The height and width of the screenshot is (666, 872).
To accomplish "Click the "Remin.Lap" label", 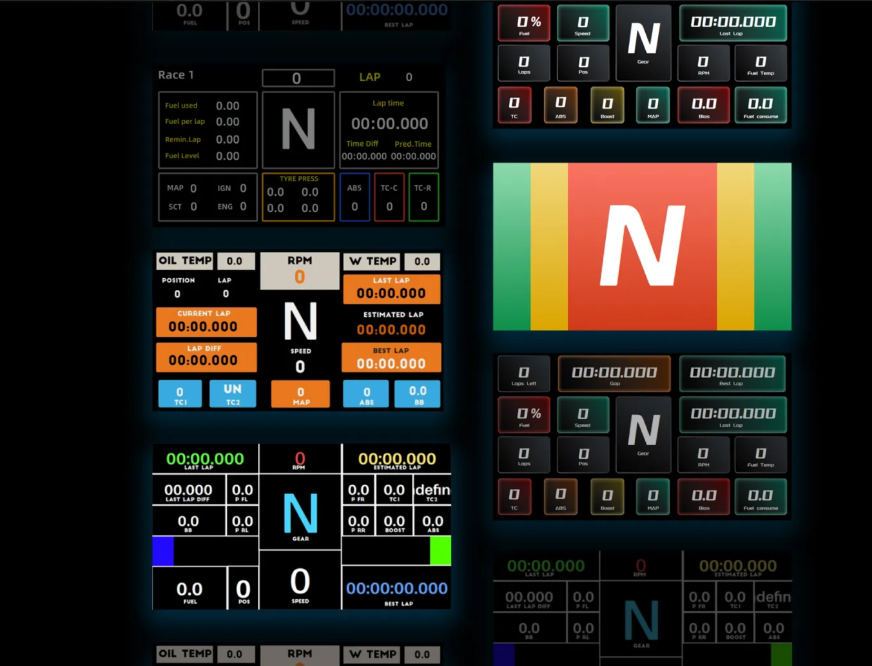I will (182, 140).
